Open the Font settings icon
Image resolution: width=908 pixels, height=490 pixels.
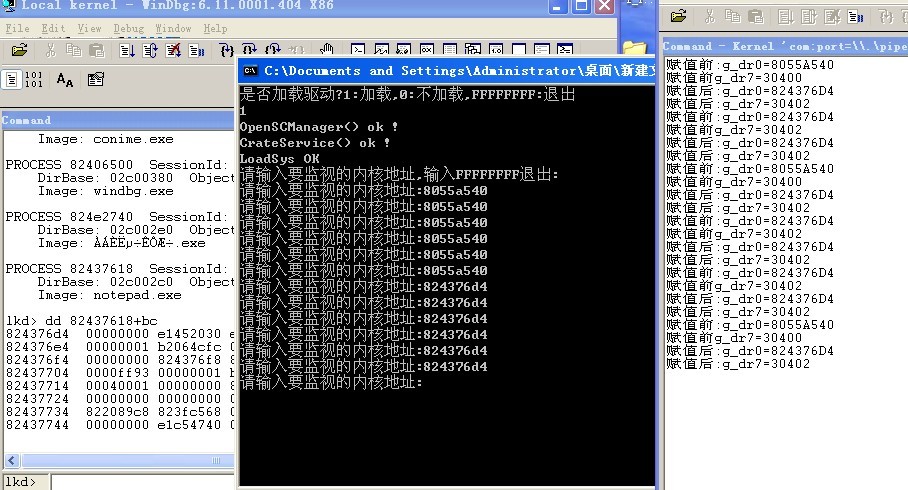click(x=65, y=79)
